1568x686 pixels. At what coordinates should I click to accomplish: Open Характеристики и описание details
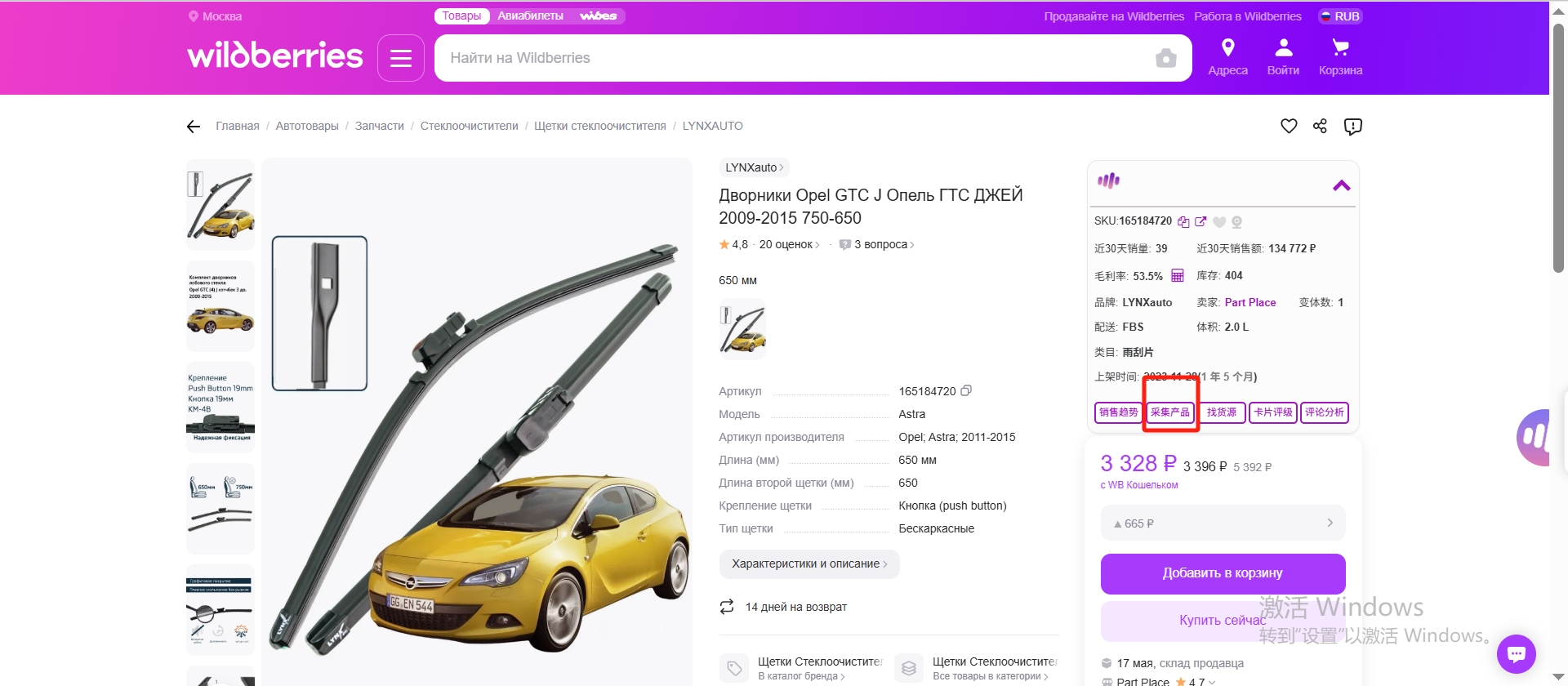[x=808, y=564]
